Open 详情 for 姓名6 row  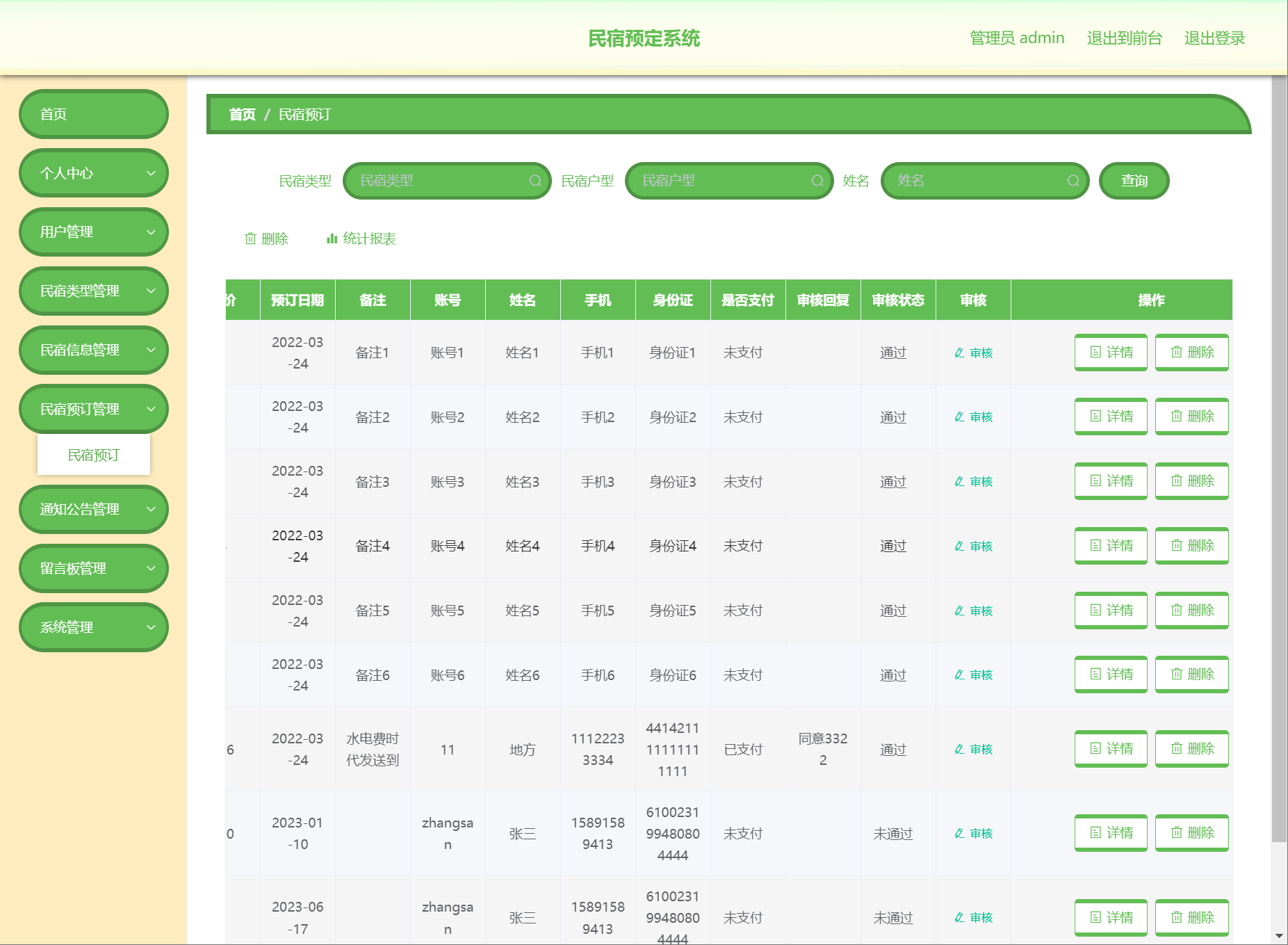click(x=1111, y=675)
